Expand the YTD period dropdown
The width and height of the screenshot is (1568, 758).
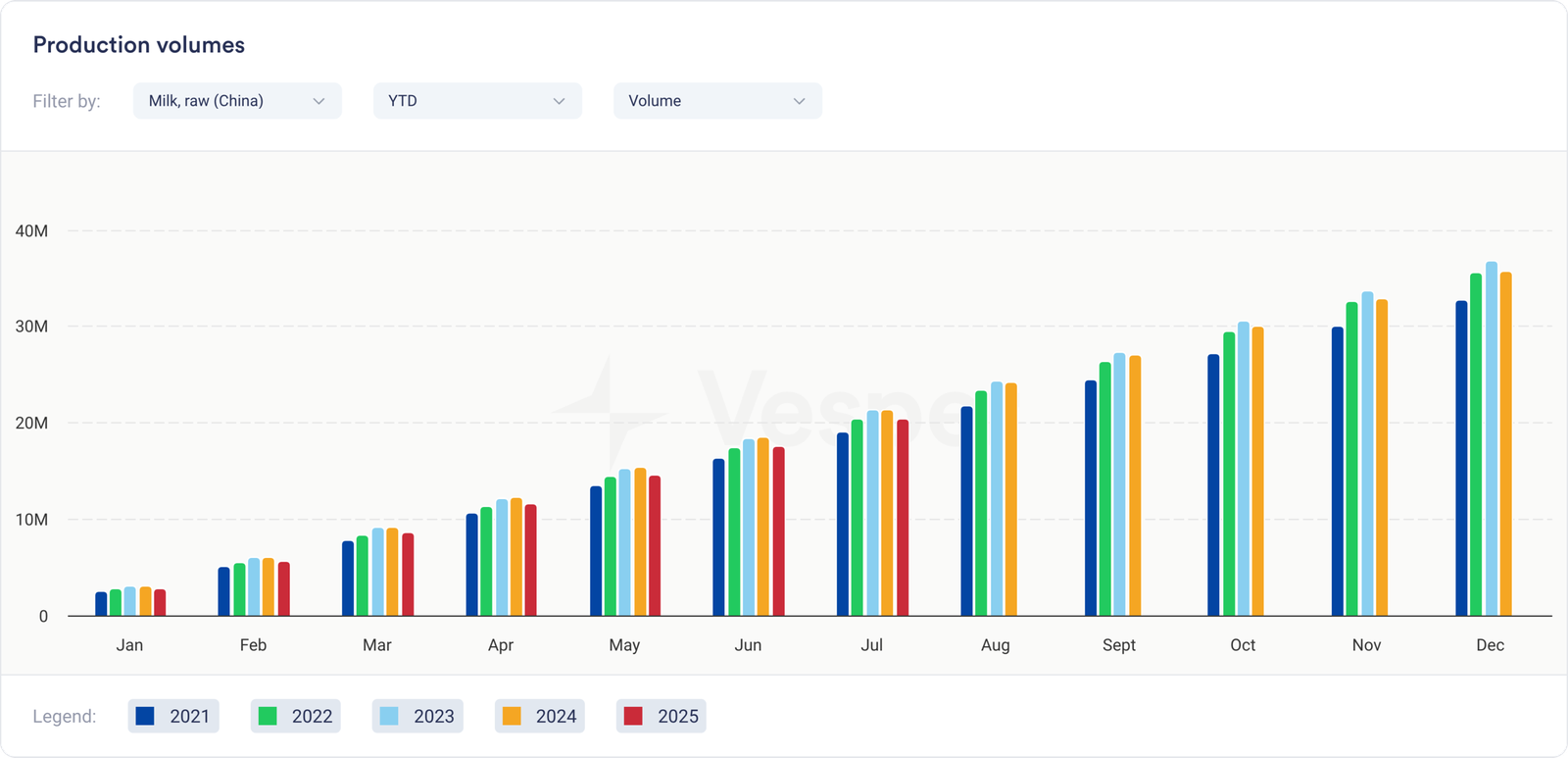(x=476, y=101)
